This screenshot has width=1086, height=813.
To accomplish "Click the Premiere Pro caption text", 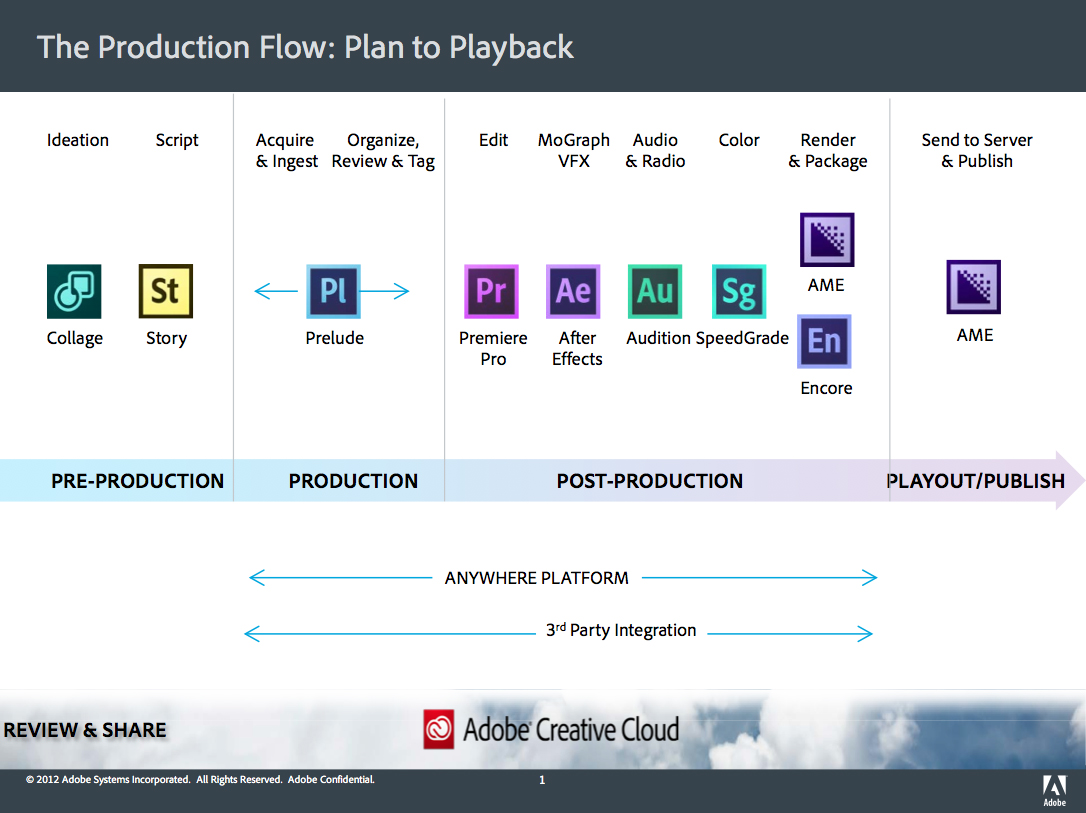I will 493,348.
